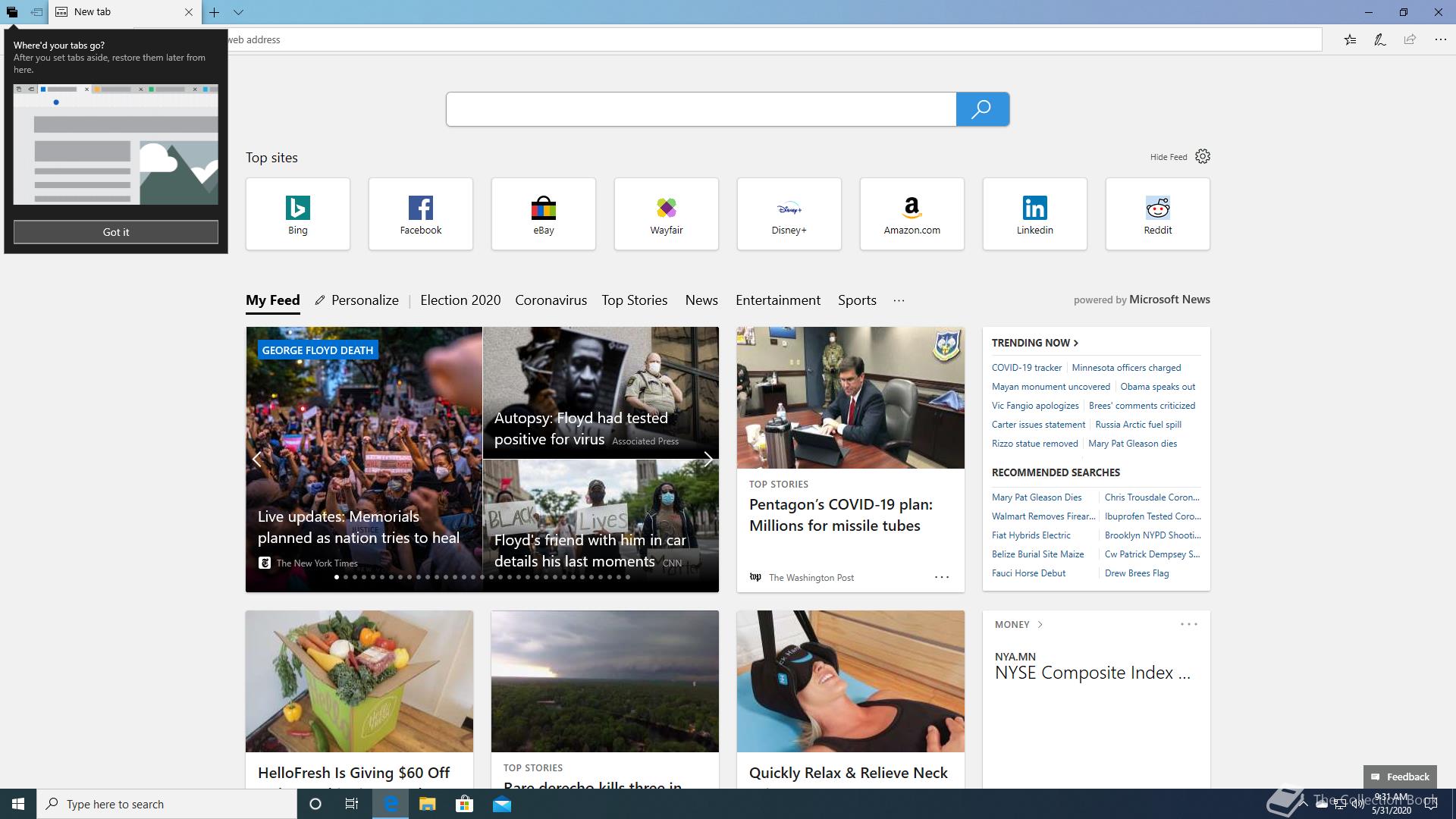Click Minnesota officers charged link

tap(1126, 368)
